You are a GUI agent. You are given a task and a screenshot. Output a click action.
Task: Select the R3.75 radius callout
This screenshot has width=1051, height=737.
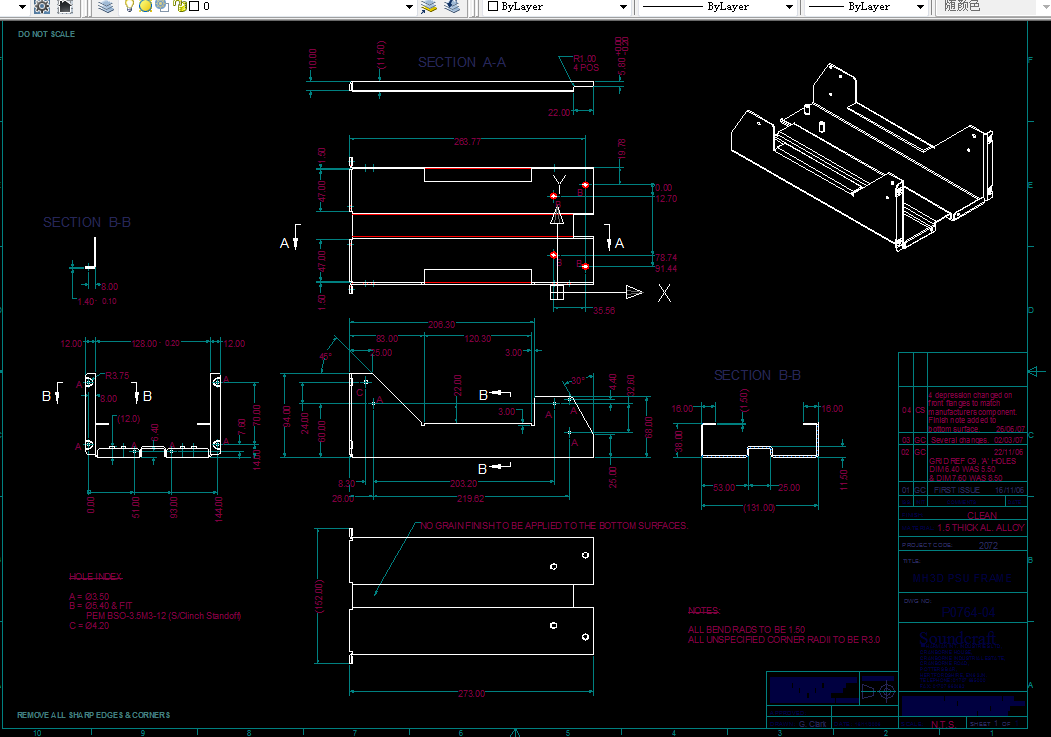point(117,376)
